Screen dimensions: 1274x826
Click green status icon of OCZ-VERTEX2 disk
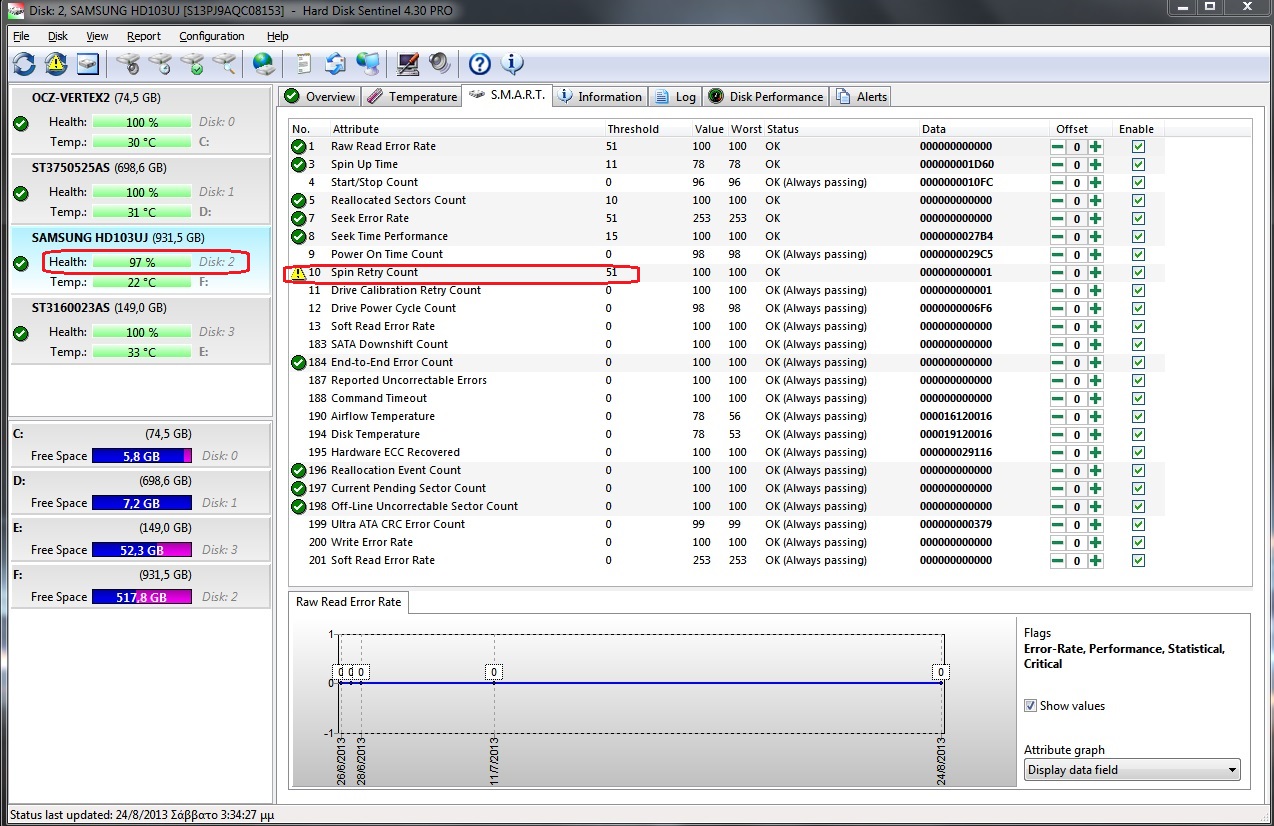pos(20,123)
